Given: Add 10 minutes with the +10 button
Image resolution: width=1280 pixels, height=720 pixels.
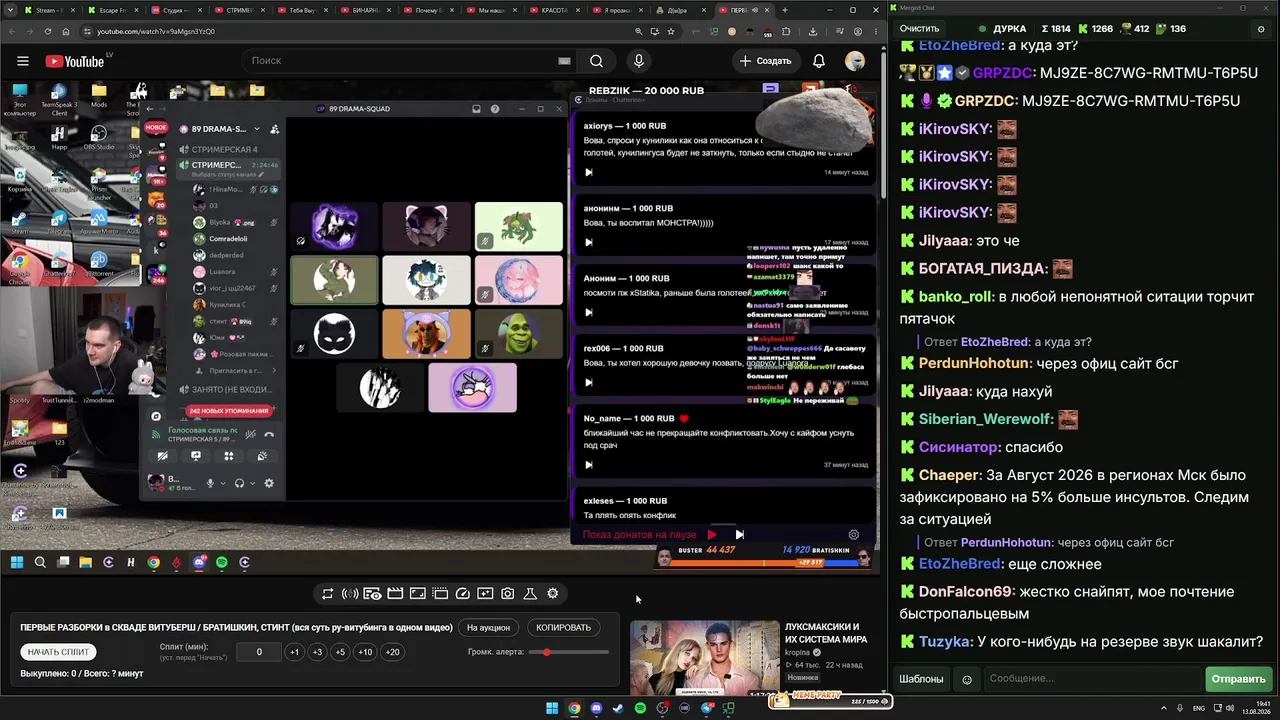Looking at the screenshot, I should (x=365, y=652).
